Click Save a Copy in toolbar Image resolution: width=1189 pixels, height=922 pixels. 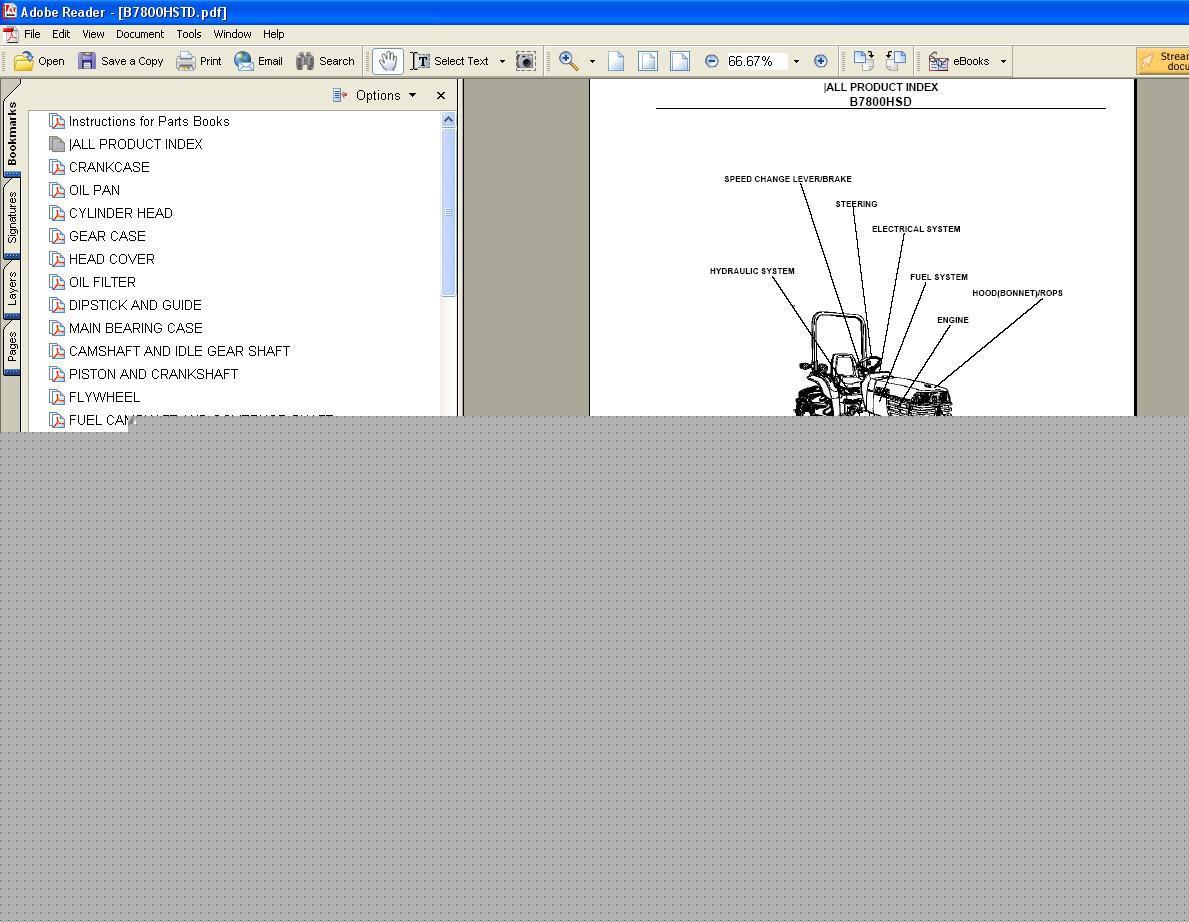tap(121, 61)
